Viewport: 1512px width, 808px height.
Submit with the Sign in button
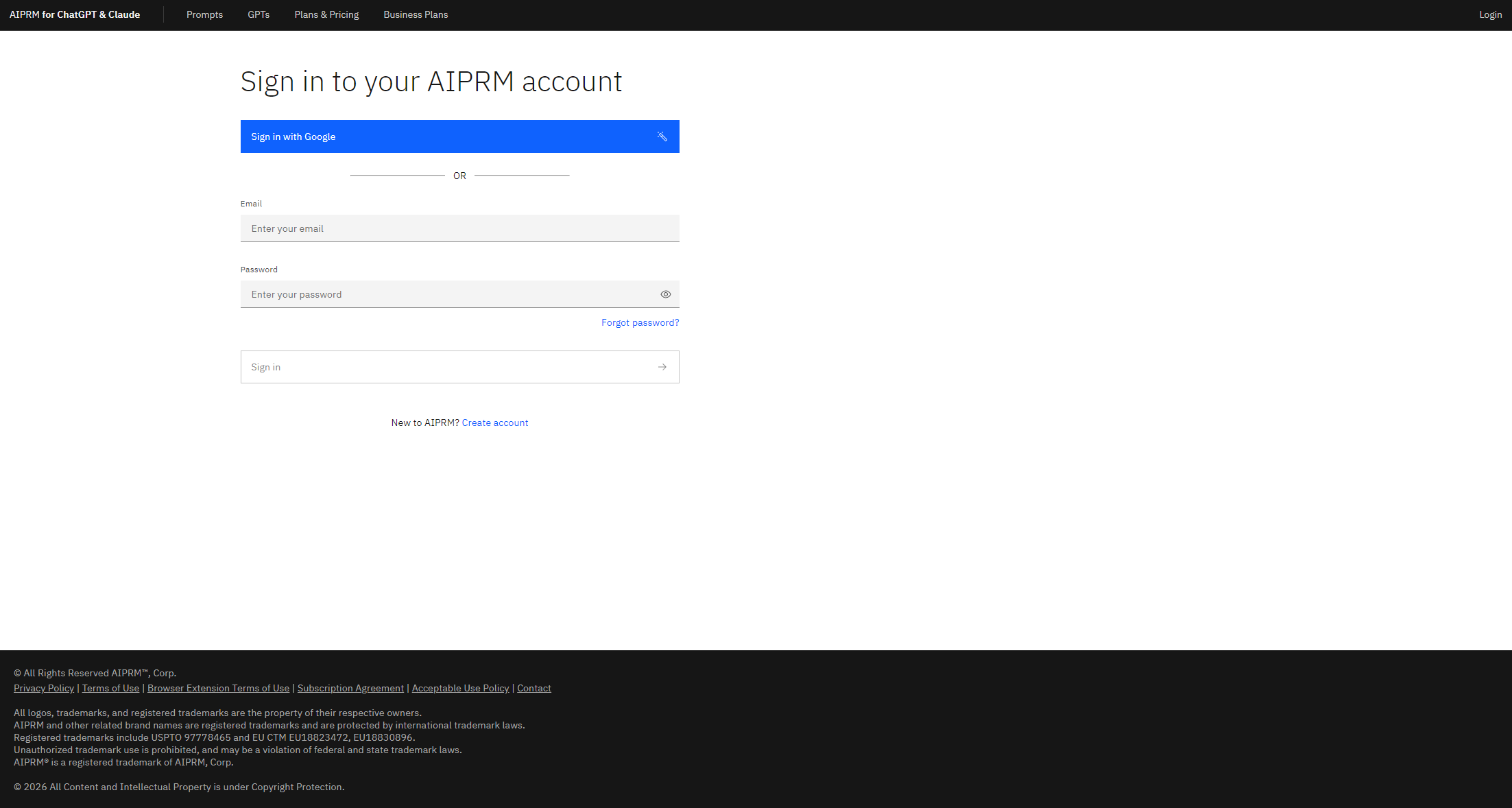click(459, 367)
